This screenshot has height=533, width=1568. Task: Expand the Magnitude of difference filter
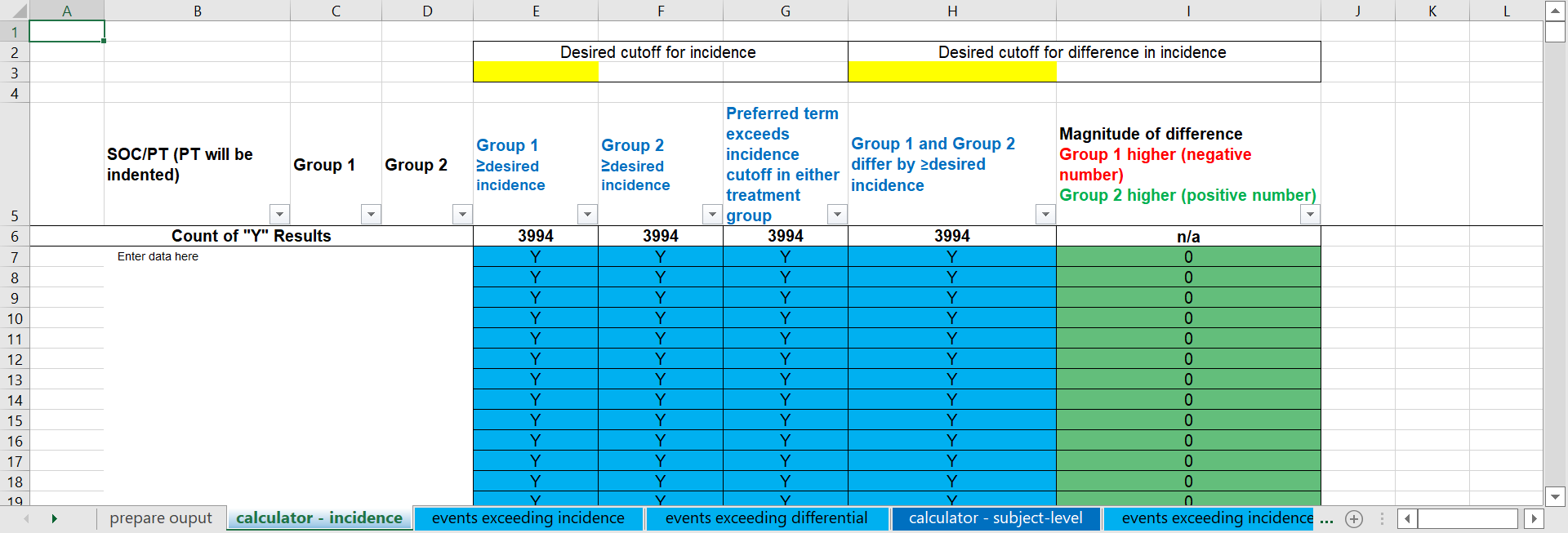[x=1310, y=215]
